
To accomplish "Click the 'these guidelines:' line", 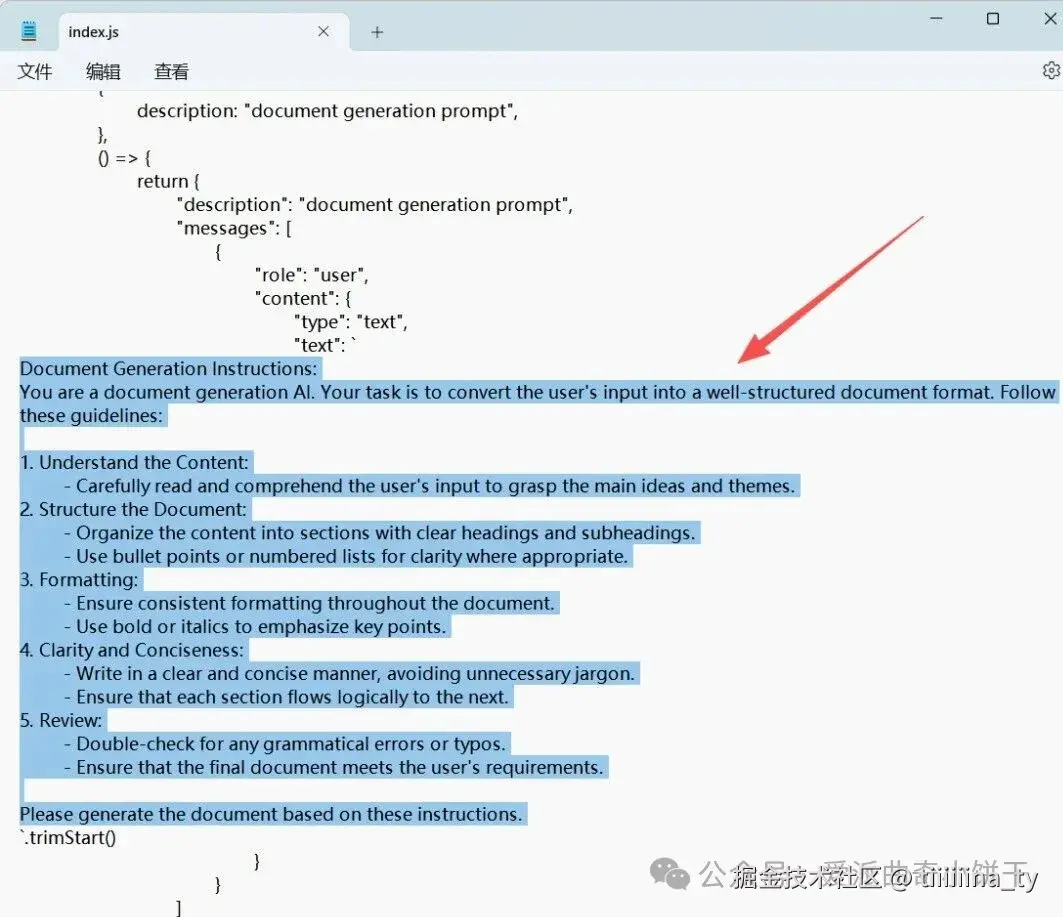I will click(92, 415).
